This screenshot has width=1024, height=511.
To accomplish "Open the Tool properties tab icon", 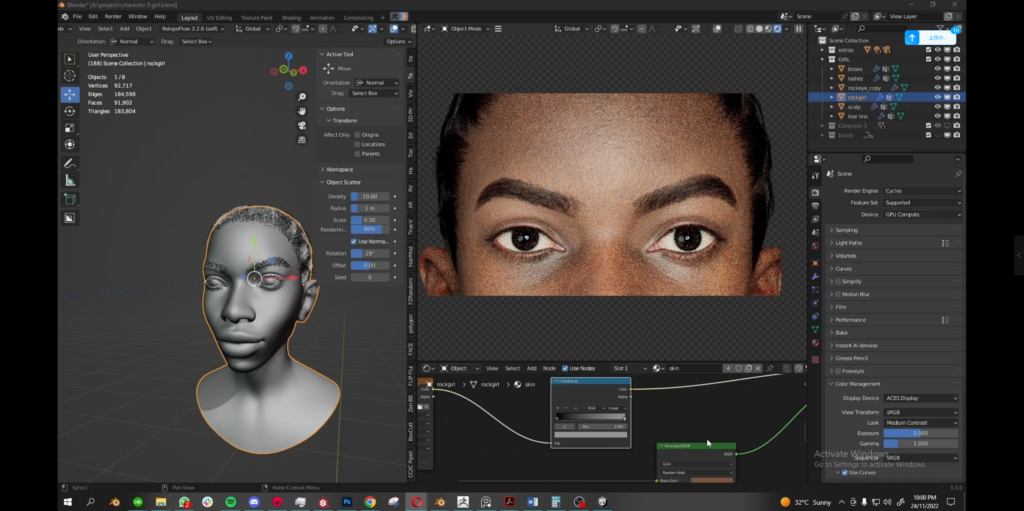I will pyautogui.click(x=815, y=176).
